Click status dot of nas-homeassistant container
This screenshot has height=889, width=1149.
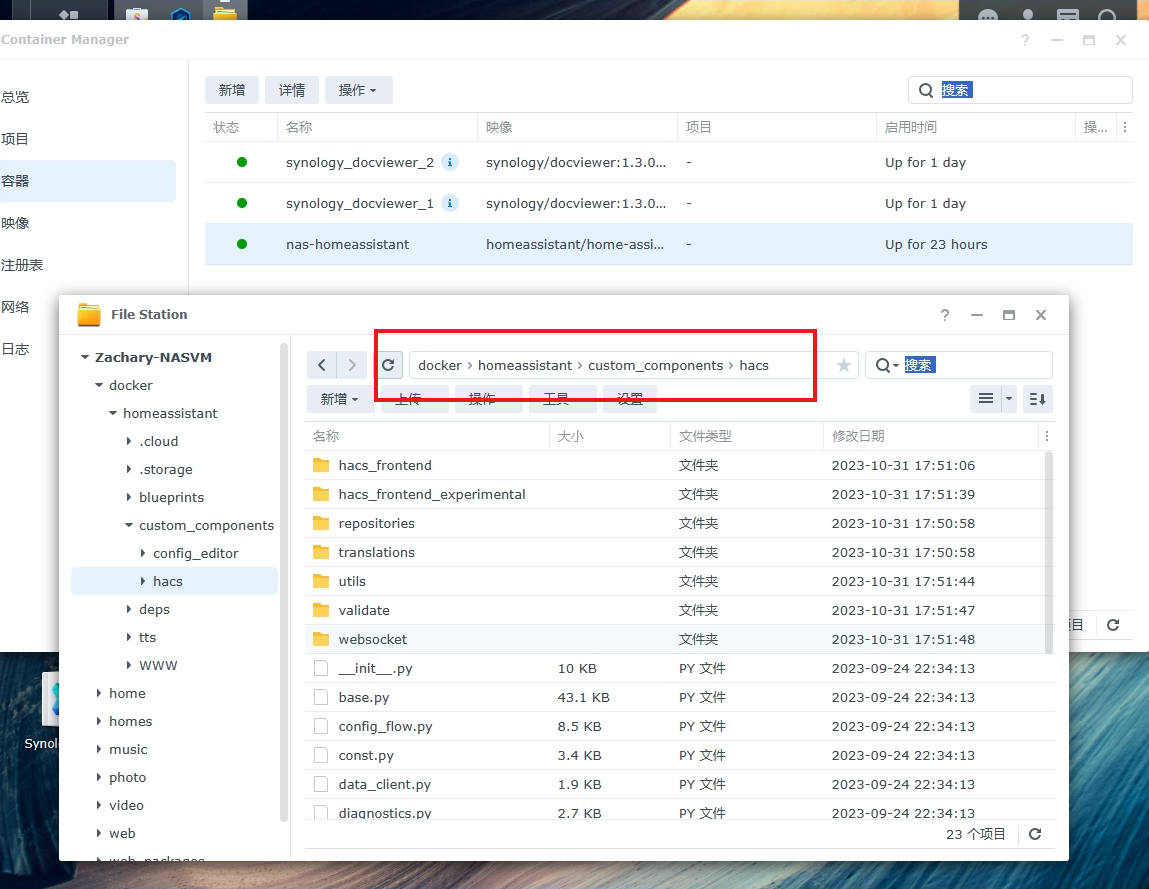coord(242,244)
